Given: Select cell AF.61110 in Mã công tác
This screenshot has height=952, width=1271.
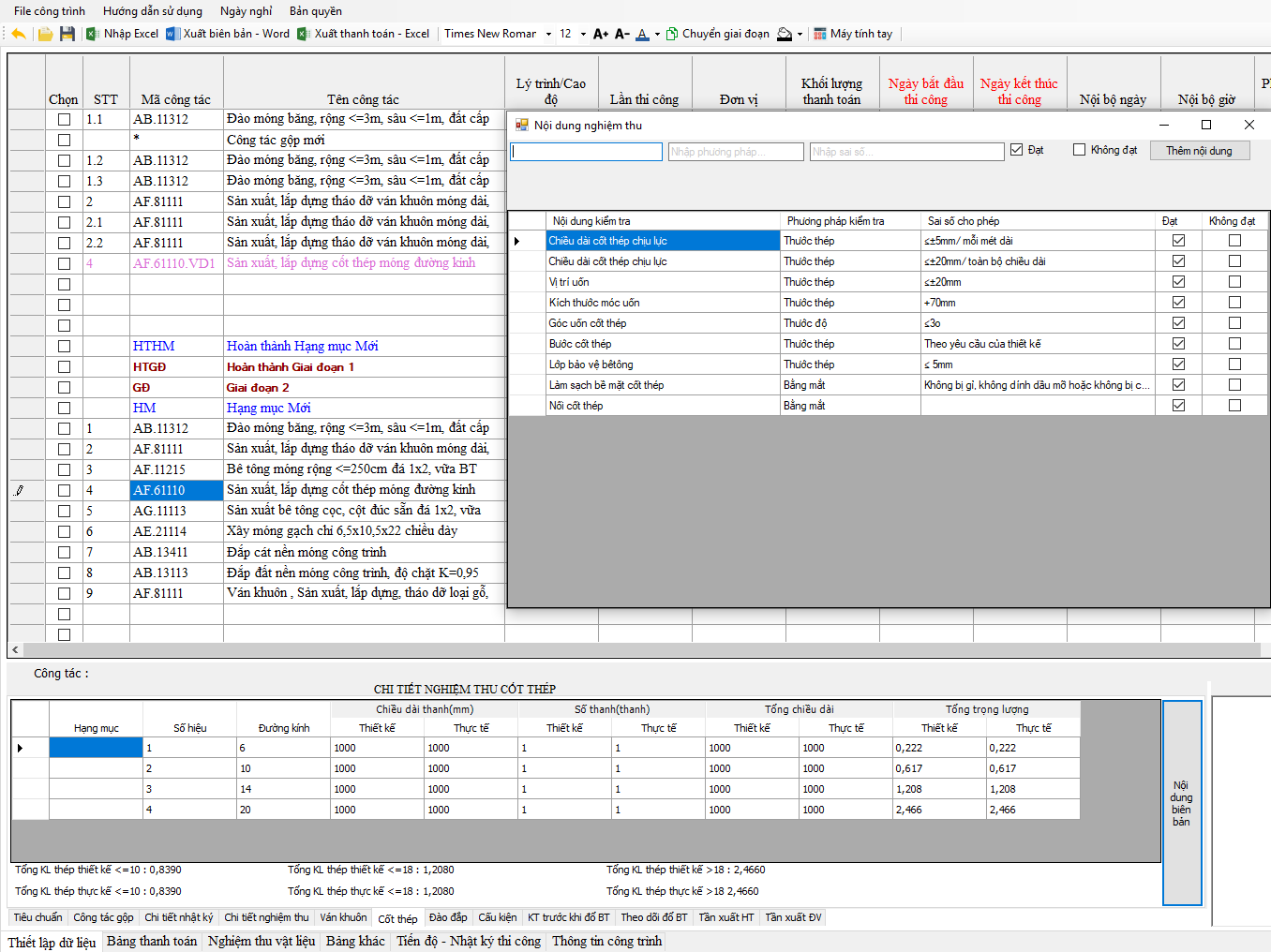Looking at the screenshot, I should (x=176, y=490).
